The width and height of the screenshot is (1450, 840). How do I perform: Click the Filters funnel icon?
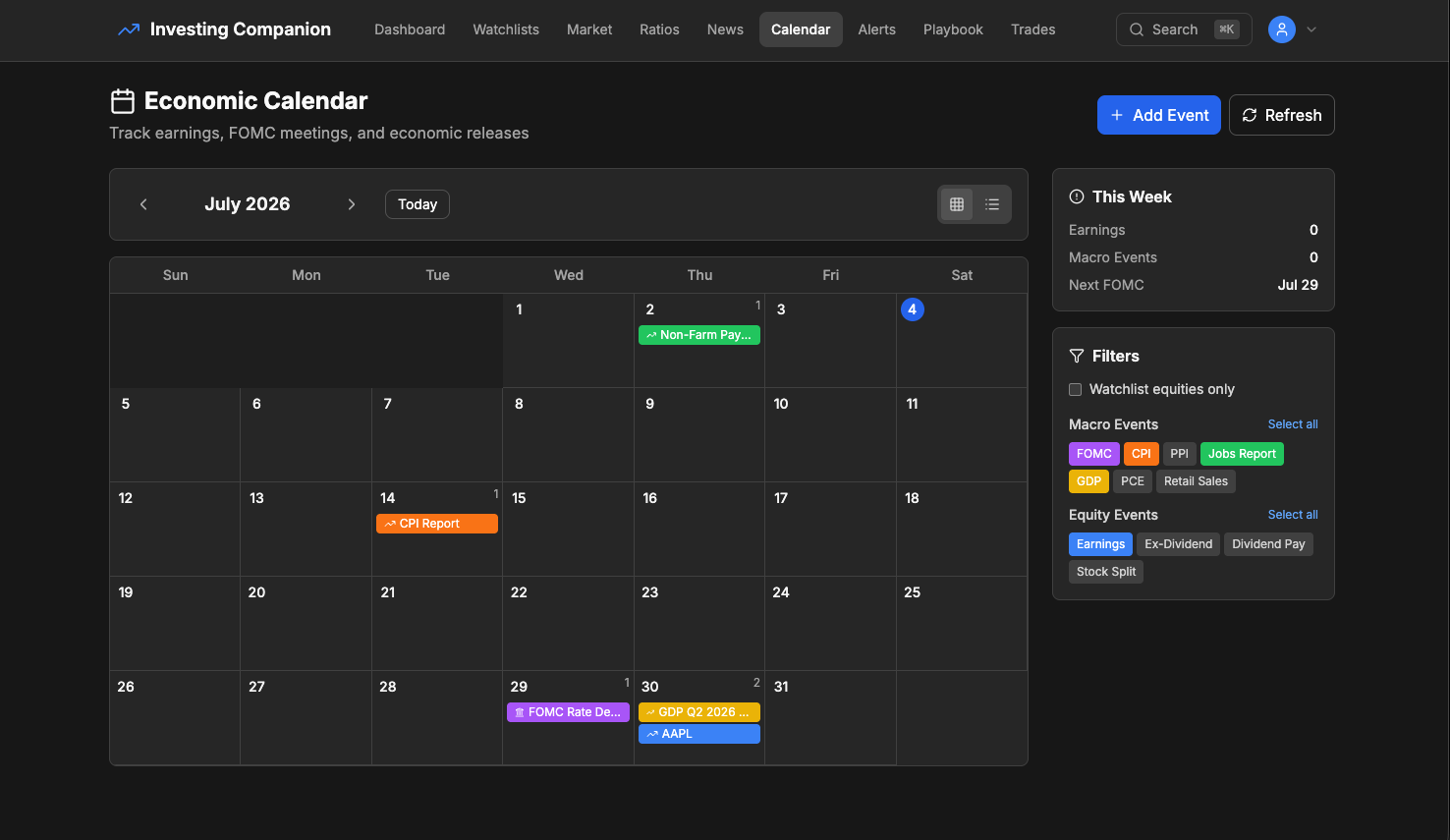[1077, 356]
